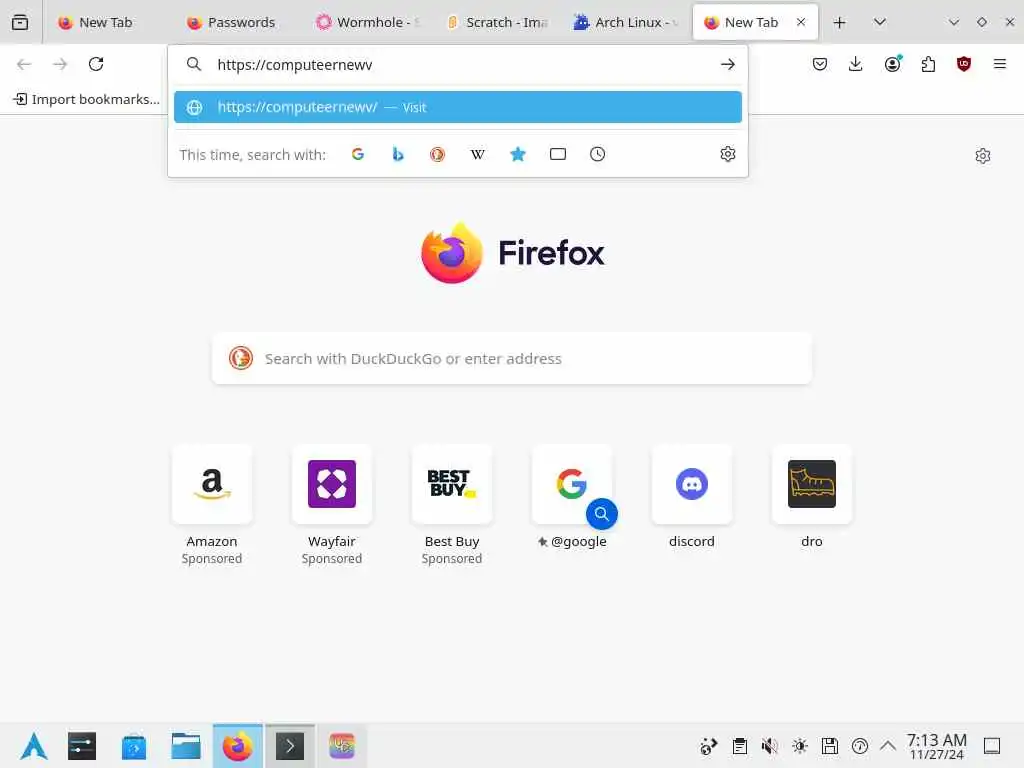Search open tabs this time
Screen dimensions: 1024x768
coord(558,154)
